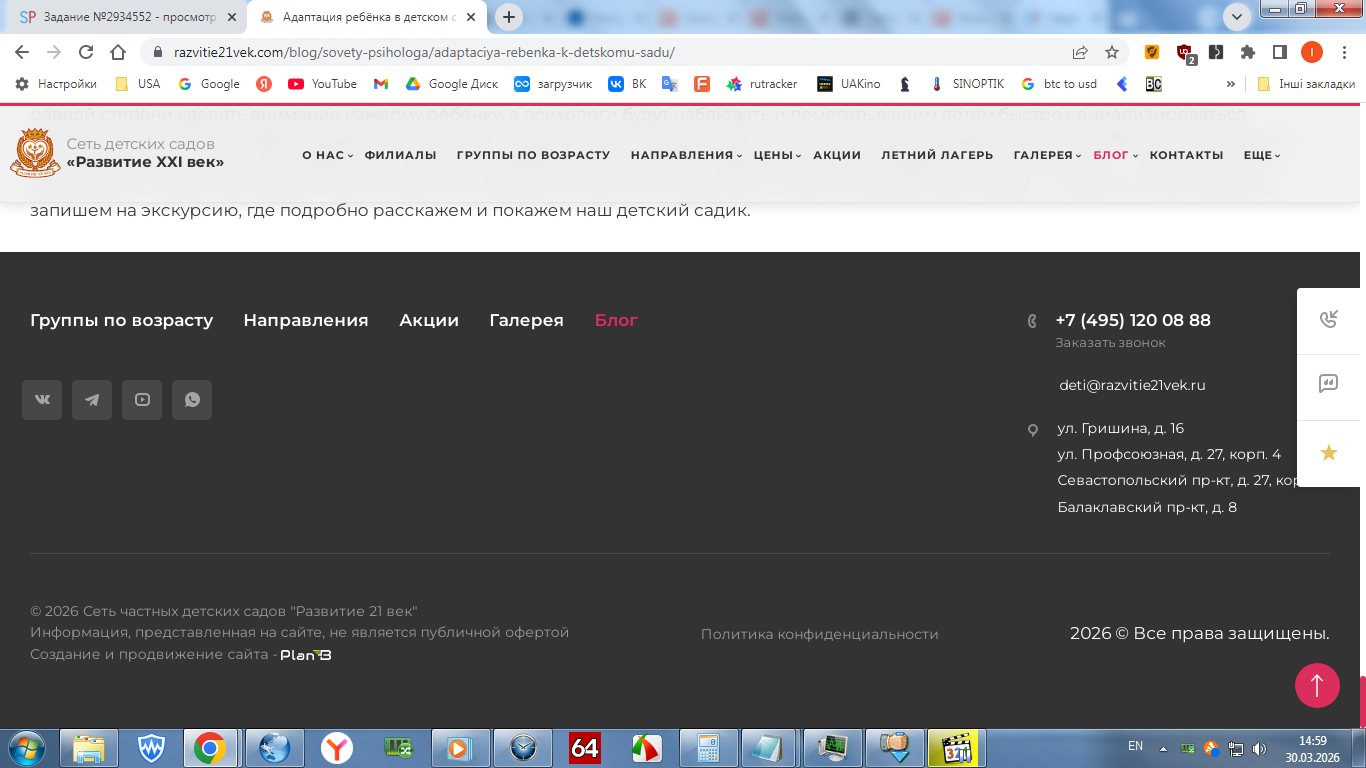Click the footer Группы по возрасту link

tap(121, 320)
